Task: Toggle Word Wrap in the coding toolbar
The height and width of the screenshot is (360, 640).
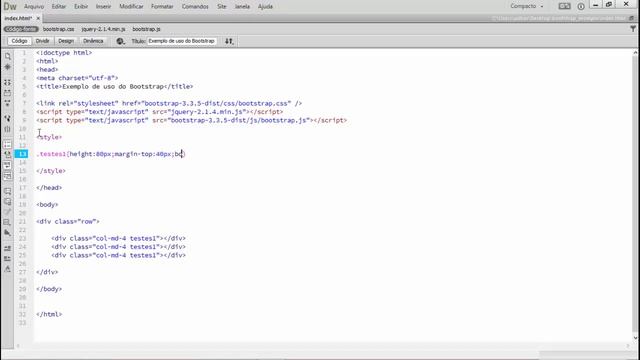Action: click(8, 165)
